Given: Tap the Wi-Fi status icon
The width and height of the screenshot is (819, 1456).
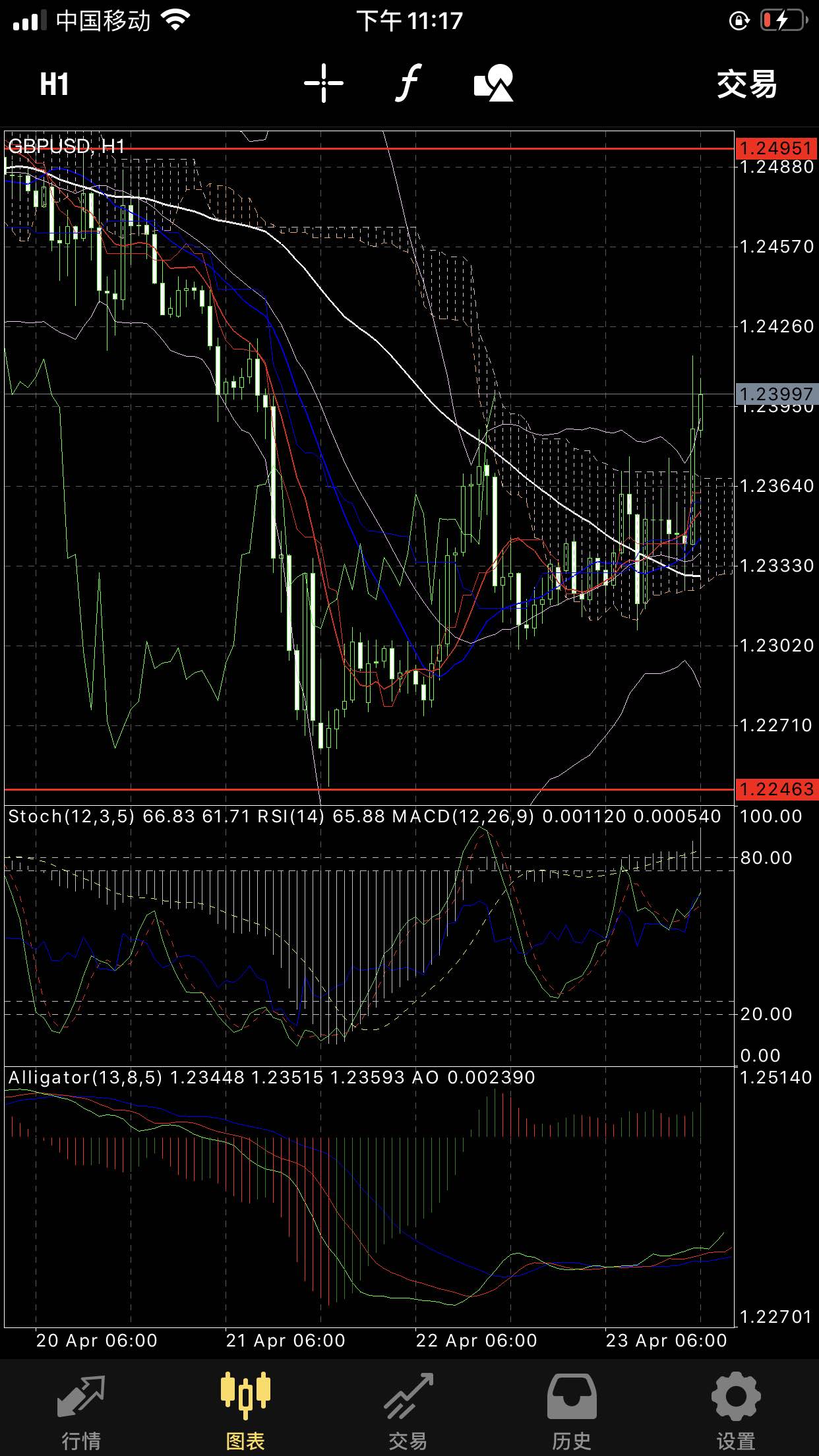Looking at the screenshot, I should tap(175, 20).
